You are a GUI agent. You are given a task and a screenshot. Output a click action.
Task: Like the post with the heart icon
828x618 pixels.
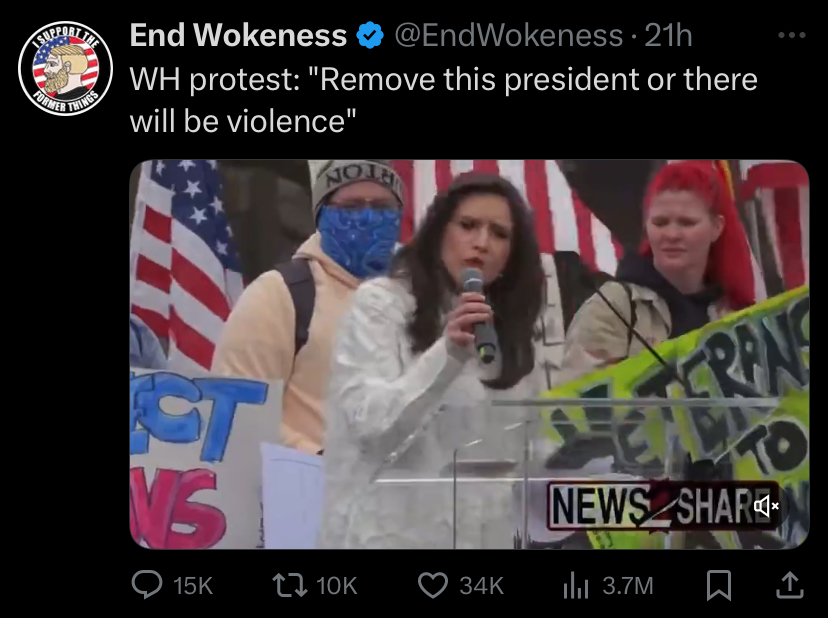click(432, 585)
